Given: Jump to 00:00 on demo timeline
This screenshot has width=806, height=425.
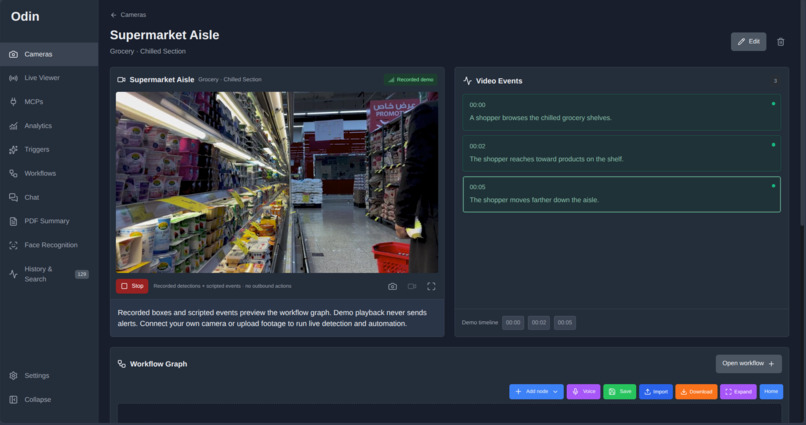Looking at the screenshot, I should pos(513,323).
